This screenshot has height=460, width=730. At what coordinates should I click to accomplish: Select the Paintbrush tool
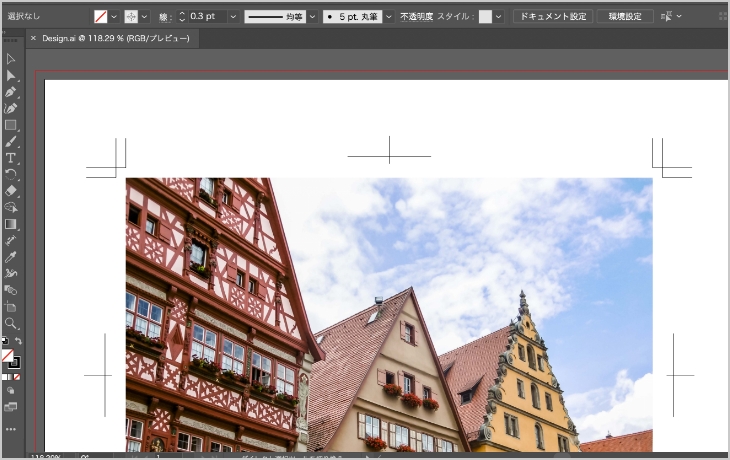tap(11, 142)
